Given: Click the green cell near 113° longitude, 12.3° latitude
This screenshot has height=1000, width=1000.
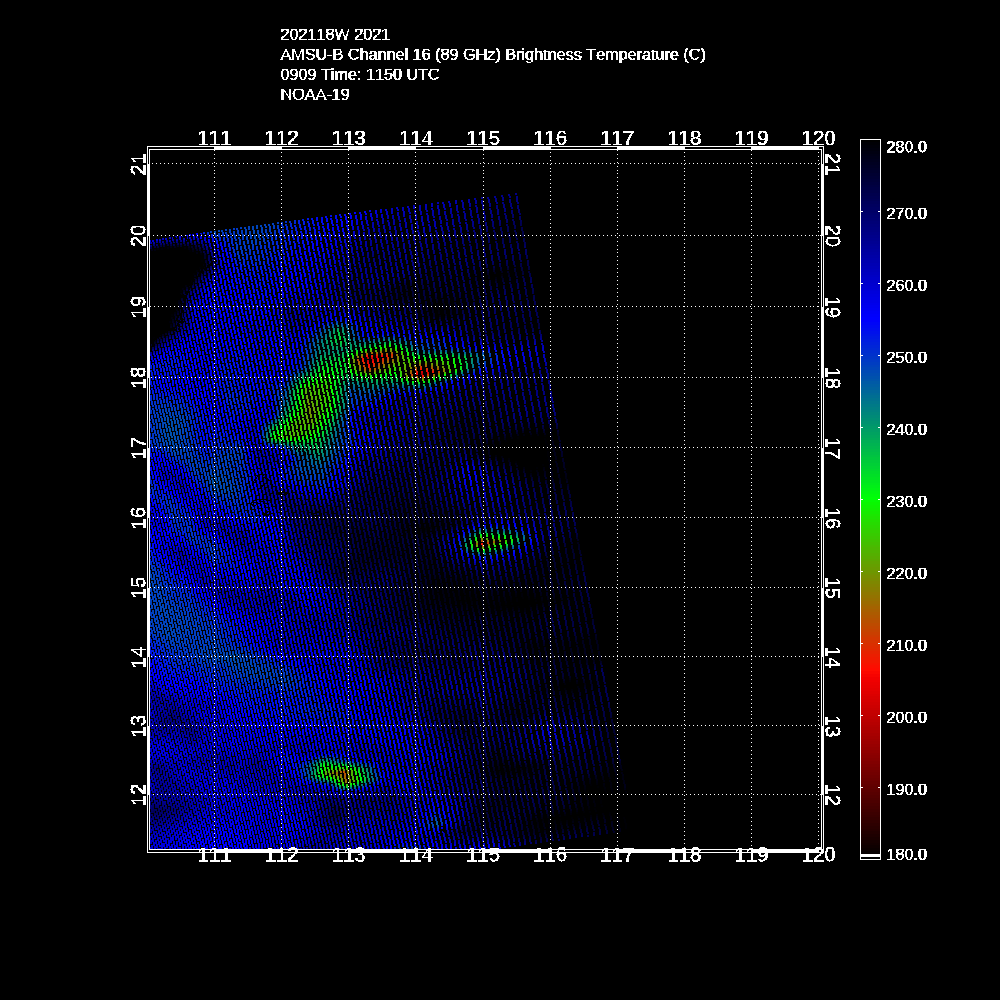Looking at the screenshot, I should click(x=340, y=773).
